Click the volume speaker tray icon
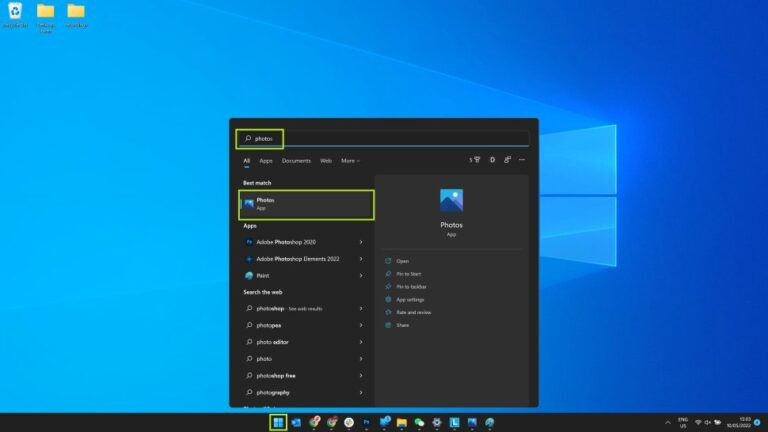The image size is (768, 432). (x=707, y=422)
